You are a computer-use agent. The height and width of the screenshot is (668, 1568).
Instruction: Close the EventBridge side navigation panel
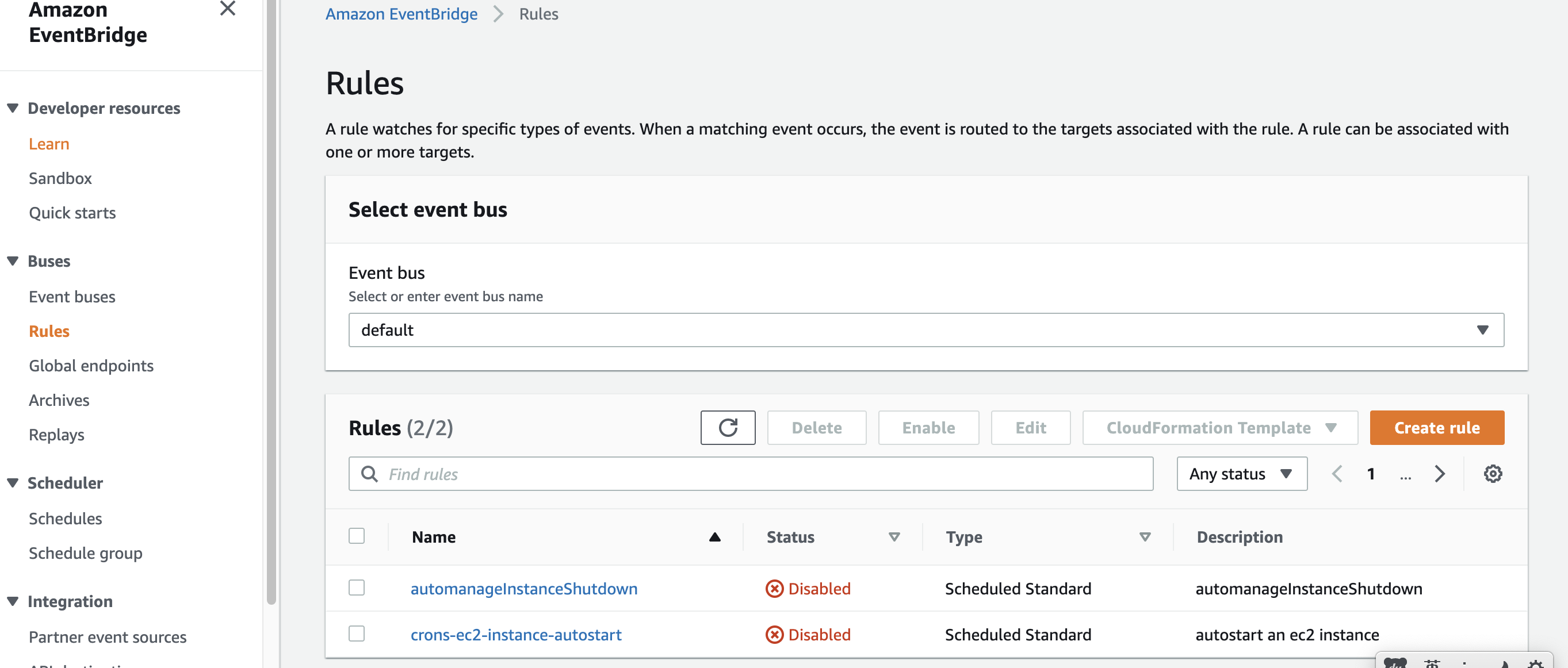tap(228, 9)
